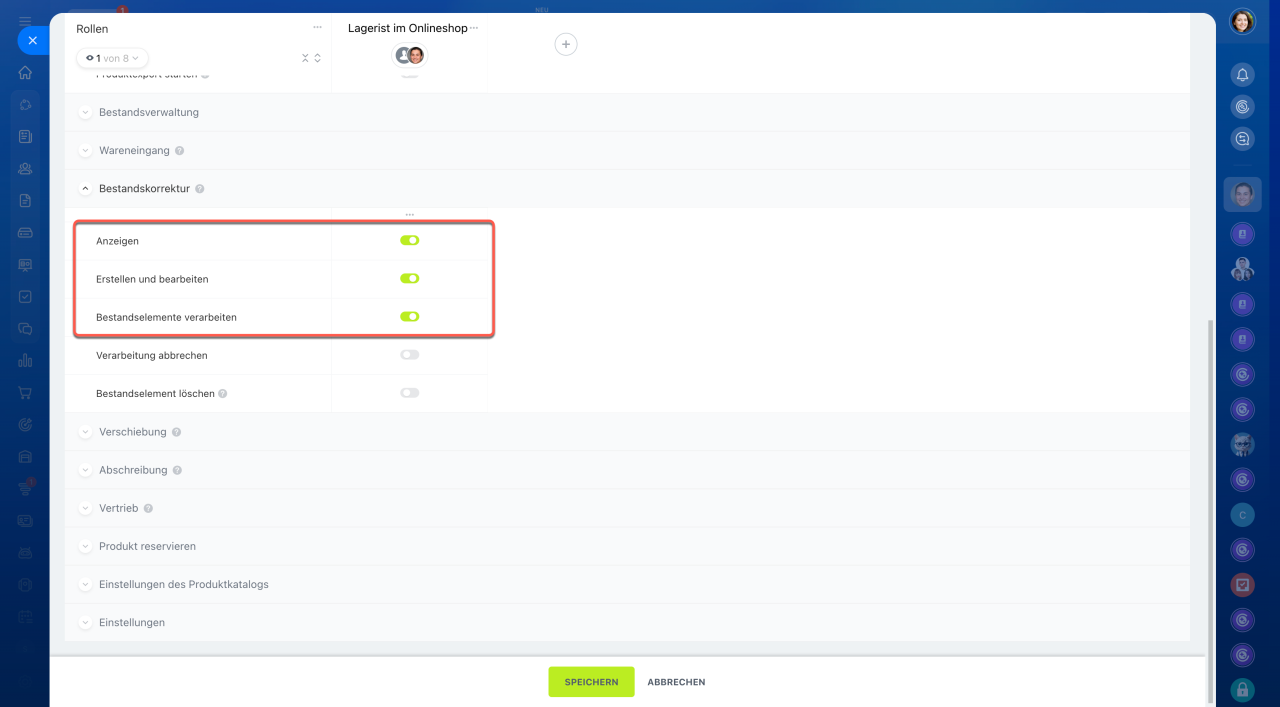Image resolution: width=1280 pixels, height=707 pixels.
Task: Click the SPEICHERN button
Action: coord(591,682)
